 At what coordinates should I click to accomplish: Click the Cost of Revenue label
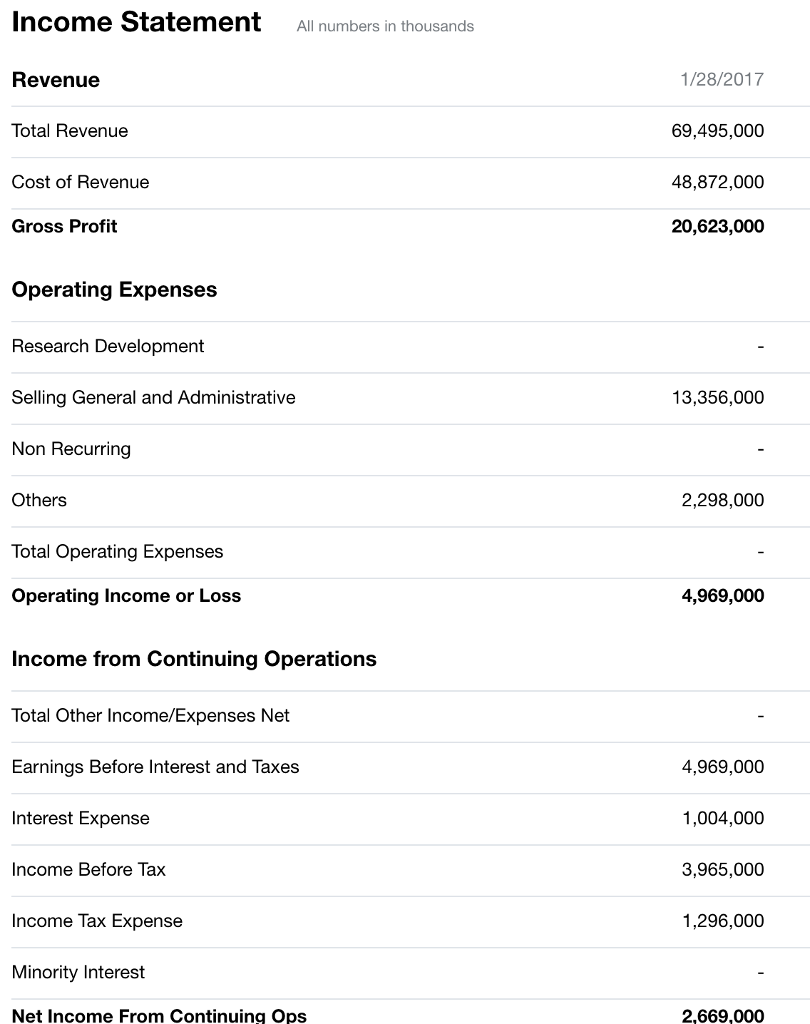point(80,182)
